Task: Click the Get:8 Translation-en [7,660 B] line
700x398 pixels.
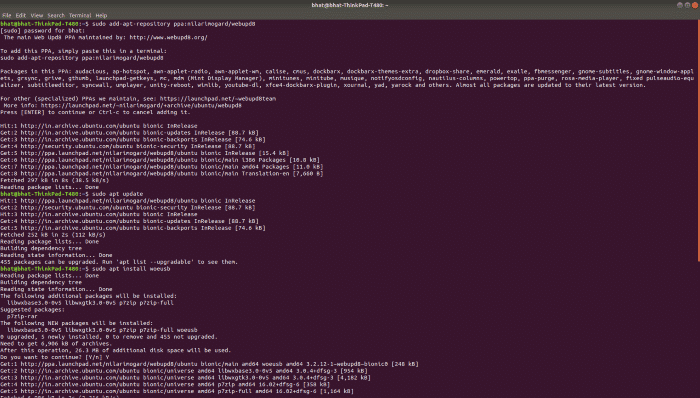Action: tap(162, 174)
